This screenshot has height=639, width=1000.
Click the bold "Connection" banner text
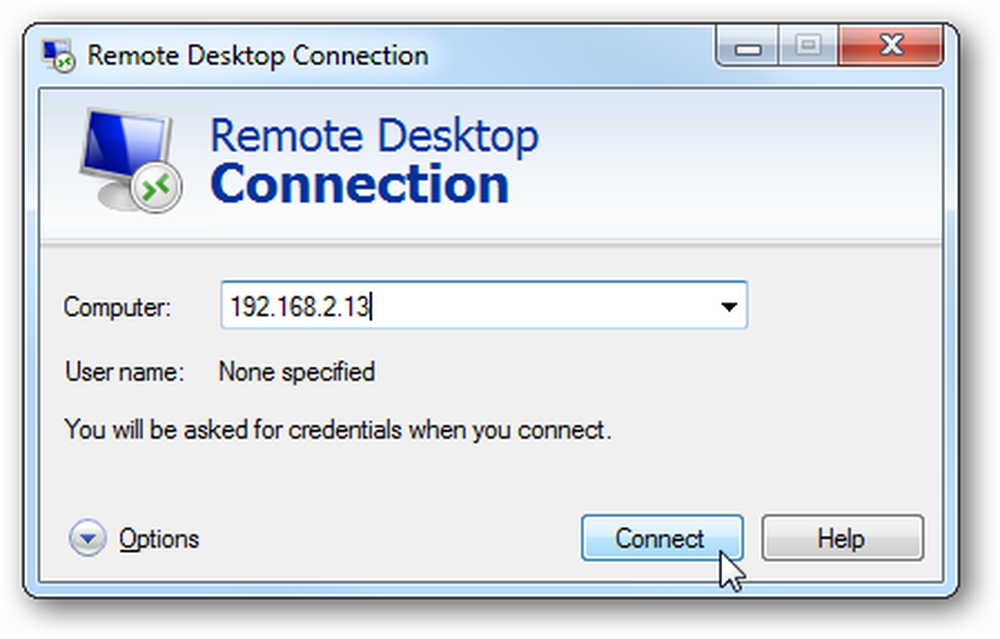tap(360, 184)
